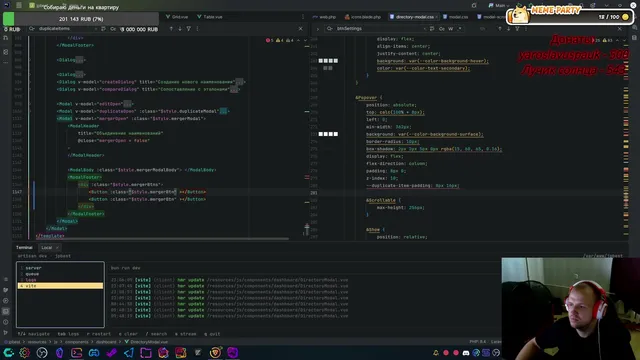Open the left editor tab list menu
640x360 pixels.
(302, 17)
